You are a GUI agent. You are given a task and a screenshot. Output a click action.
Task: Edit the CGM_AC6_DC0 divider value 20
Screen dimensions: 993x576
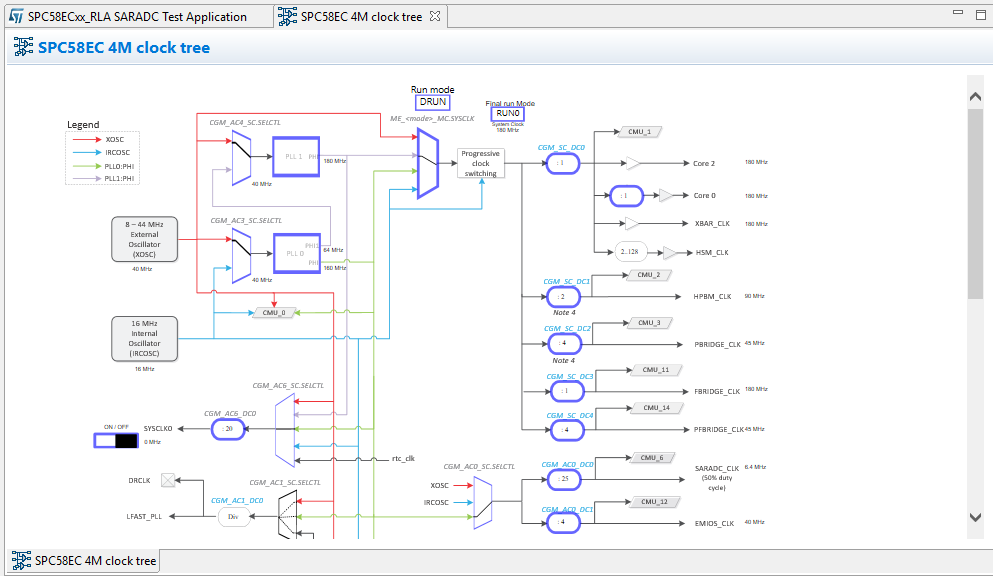pos(228,429)
